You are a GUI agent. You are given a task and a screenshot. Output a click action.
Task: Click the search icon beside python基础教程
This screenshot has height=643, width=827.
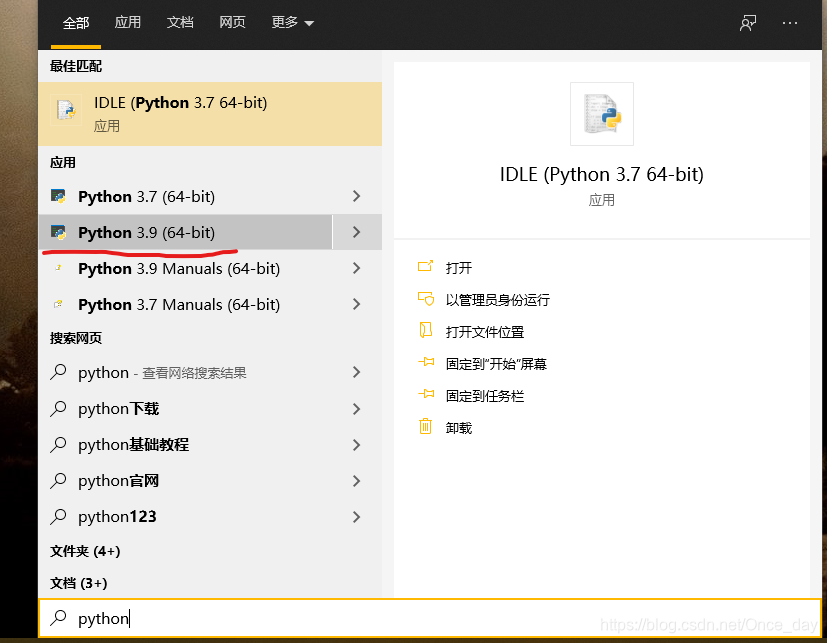tap(58, 444)
